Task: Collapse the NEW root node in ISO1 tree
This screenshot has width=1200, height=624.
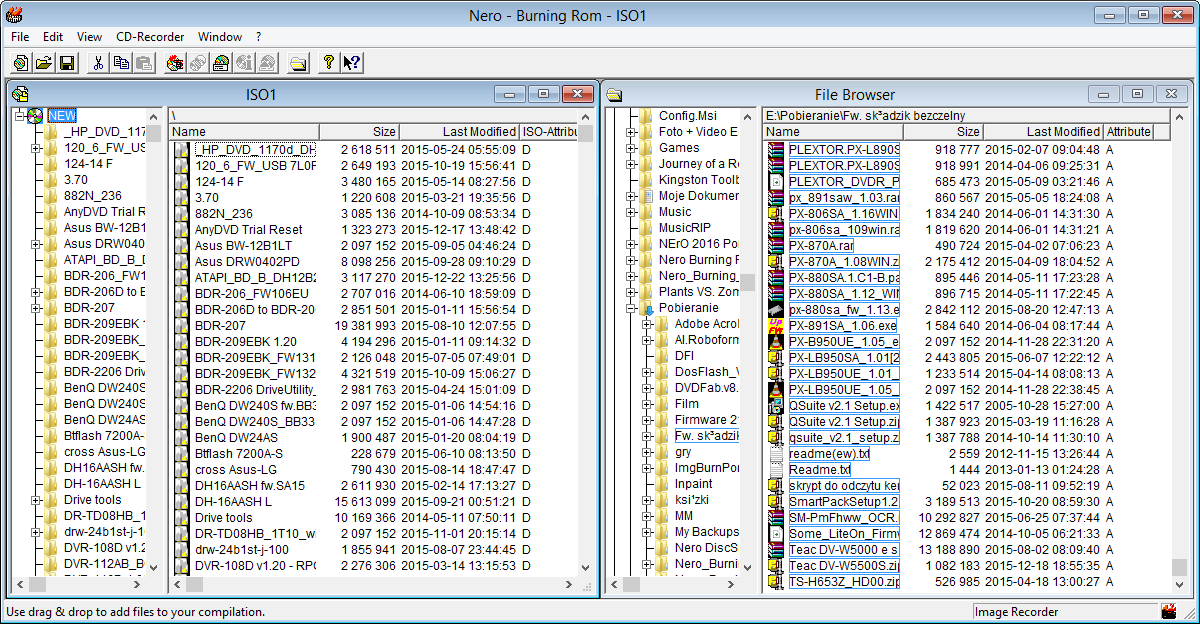Action: 20,116
